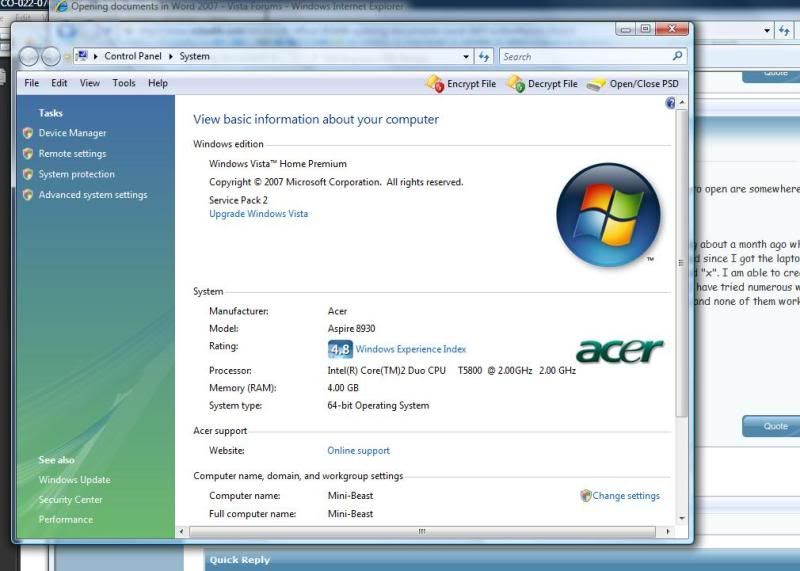This screenshot has width=800, height=571.
Task: Open System protection task link
Action: [77, 174]
